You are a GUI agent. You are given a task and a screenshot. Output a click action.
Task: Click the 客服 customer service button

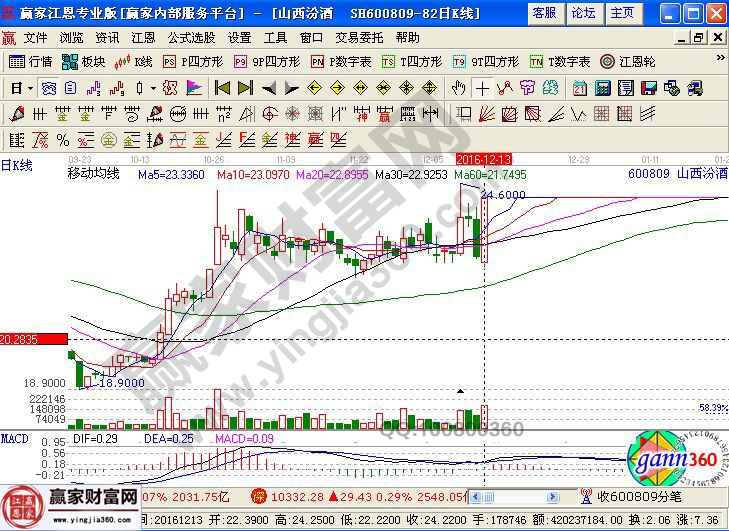(x=544, y=13)
